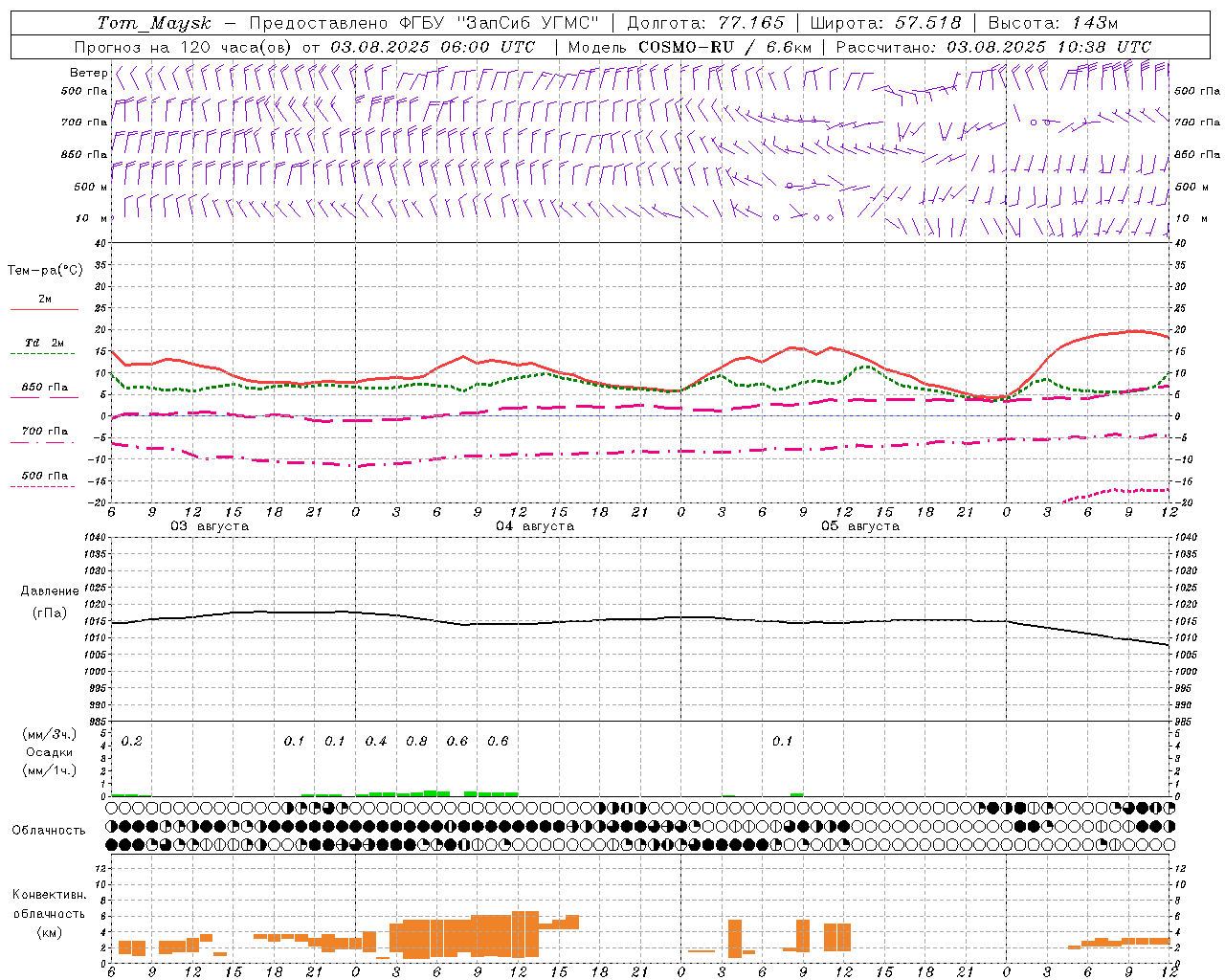Click the '(мм/3ч.)' precipitation unit label
This screenshot has height=980, width=1225.
pos(50,734)
